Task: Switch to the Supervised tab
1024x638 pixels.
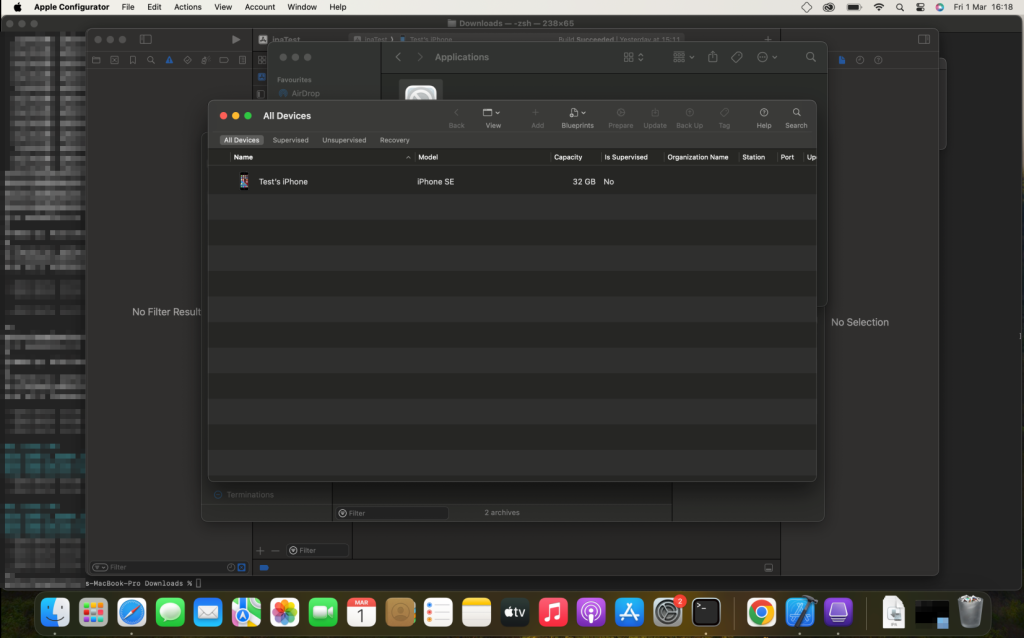Action: point(290,140)
